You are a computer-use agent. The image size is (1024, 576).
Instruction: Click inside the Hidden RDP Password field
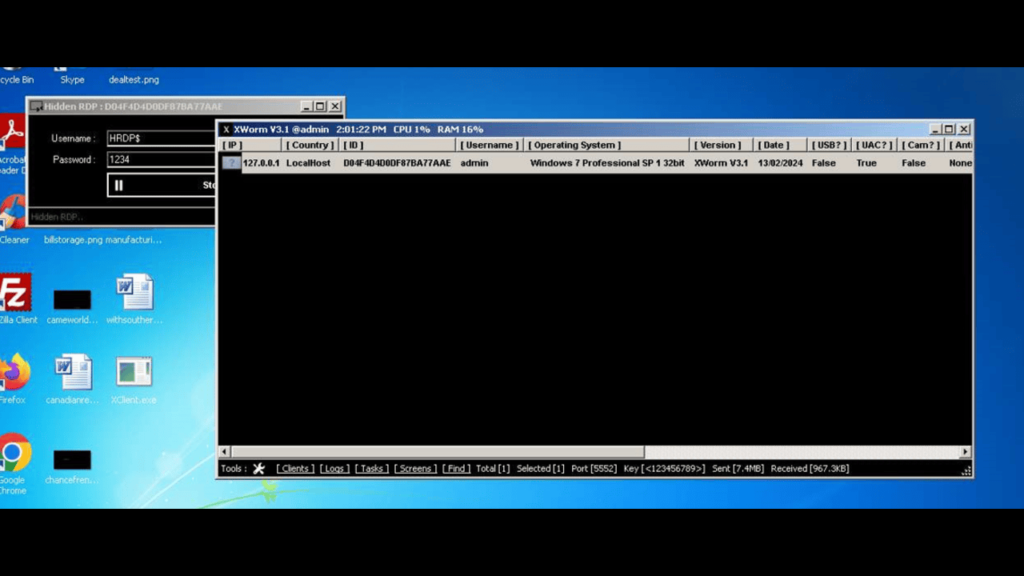(161, 159)
